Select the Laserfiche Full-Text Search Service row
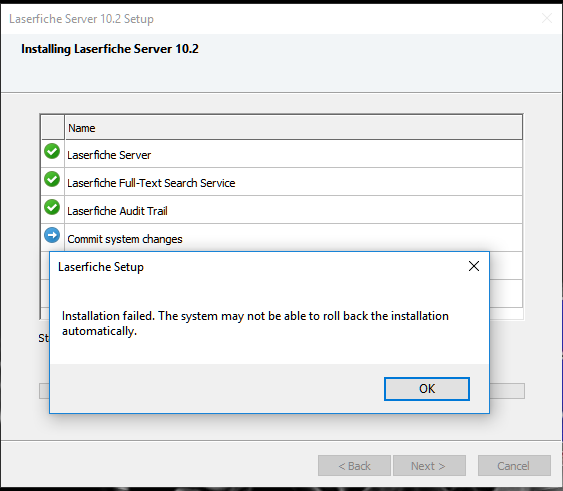The height and width of the screenshot is (491, 563). (282, 182)
